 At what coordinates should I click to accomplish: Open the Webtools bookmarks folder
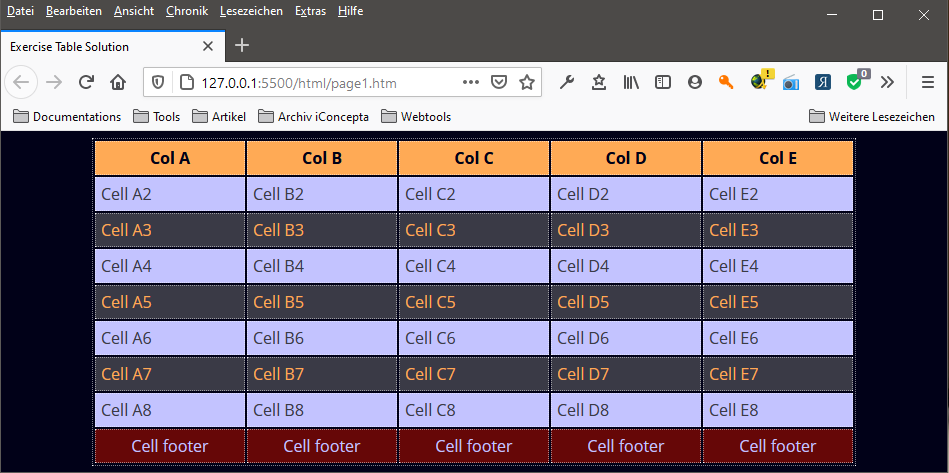416,117
